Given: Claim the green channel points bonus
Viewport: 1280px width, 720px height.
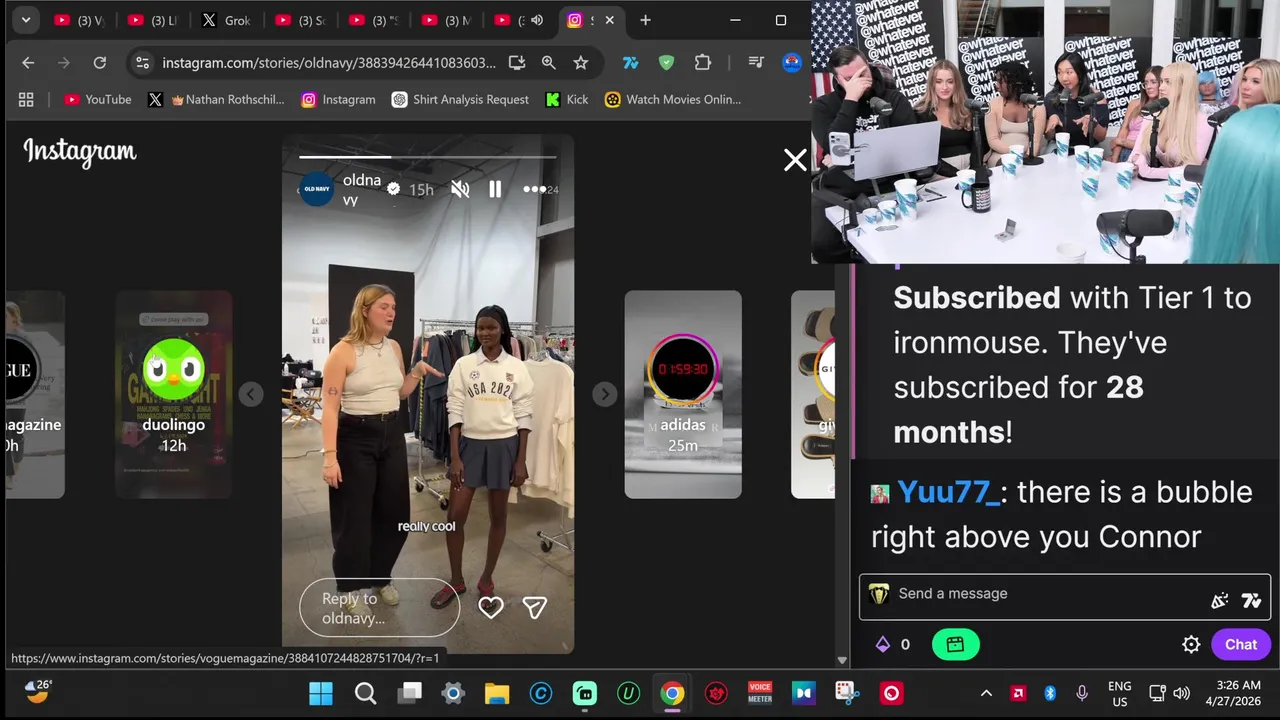Looking at the screenshot, I should [955, 645].
